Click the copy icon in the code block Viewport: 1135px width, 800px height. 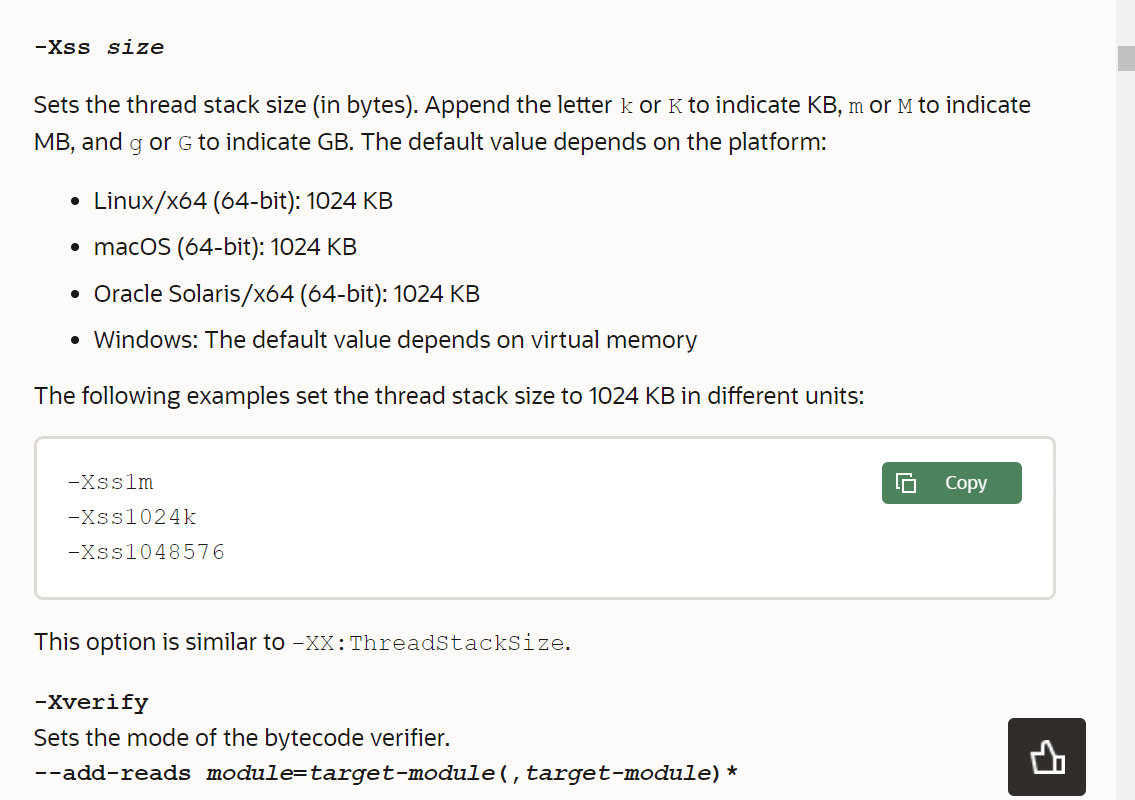point(906,483)
